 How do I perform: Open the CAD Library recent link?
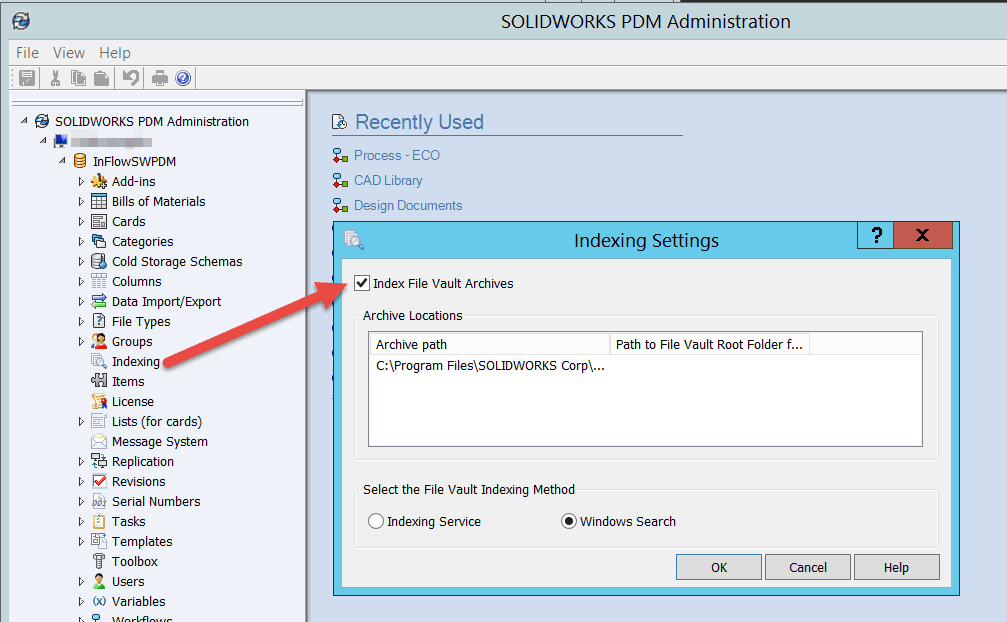pyautogui.click(x=388, y=180)
